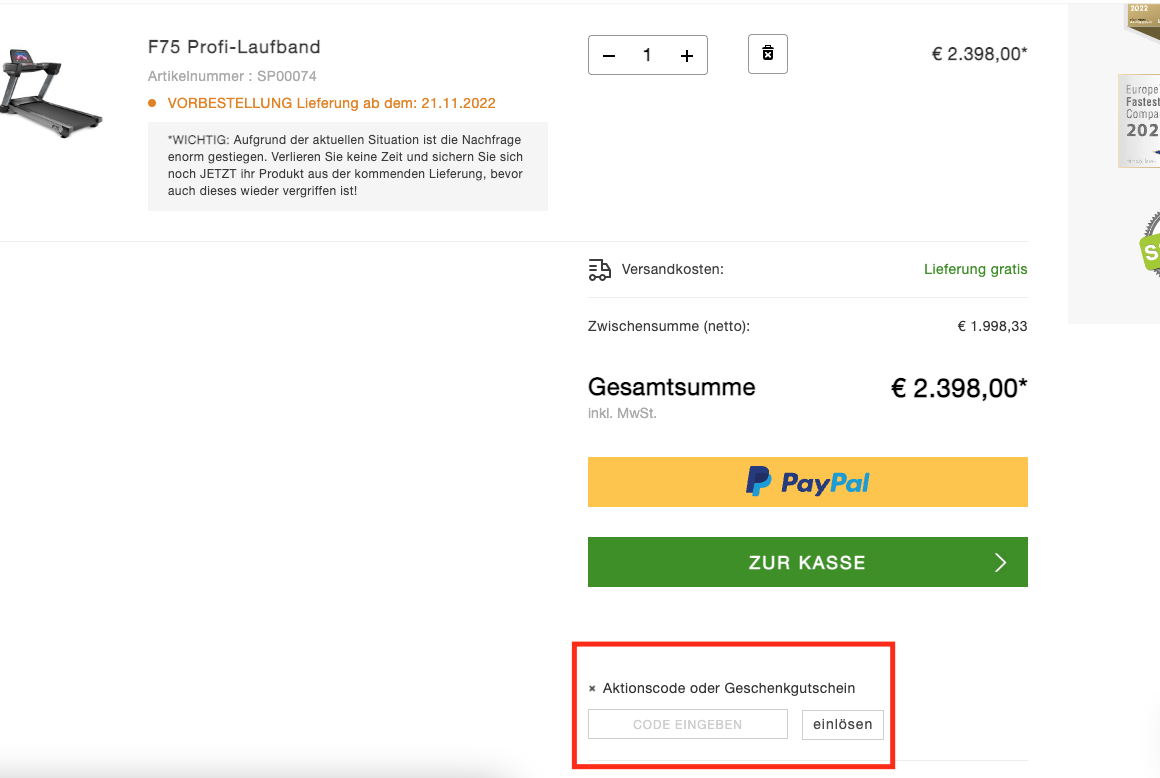Click the green Lieferung gratis text
Viewport: 1160px width, 778px height.
(975, 270)
